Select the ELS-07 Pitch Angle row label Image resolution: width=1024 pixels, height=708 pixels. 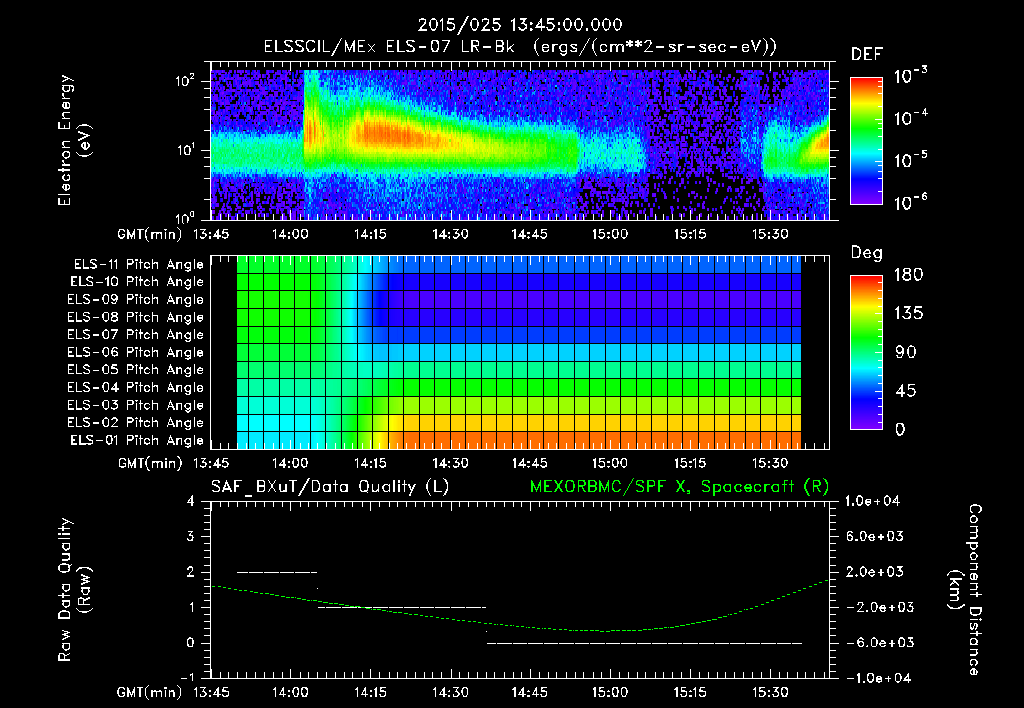click(136, 334)
